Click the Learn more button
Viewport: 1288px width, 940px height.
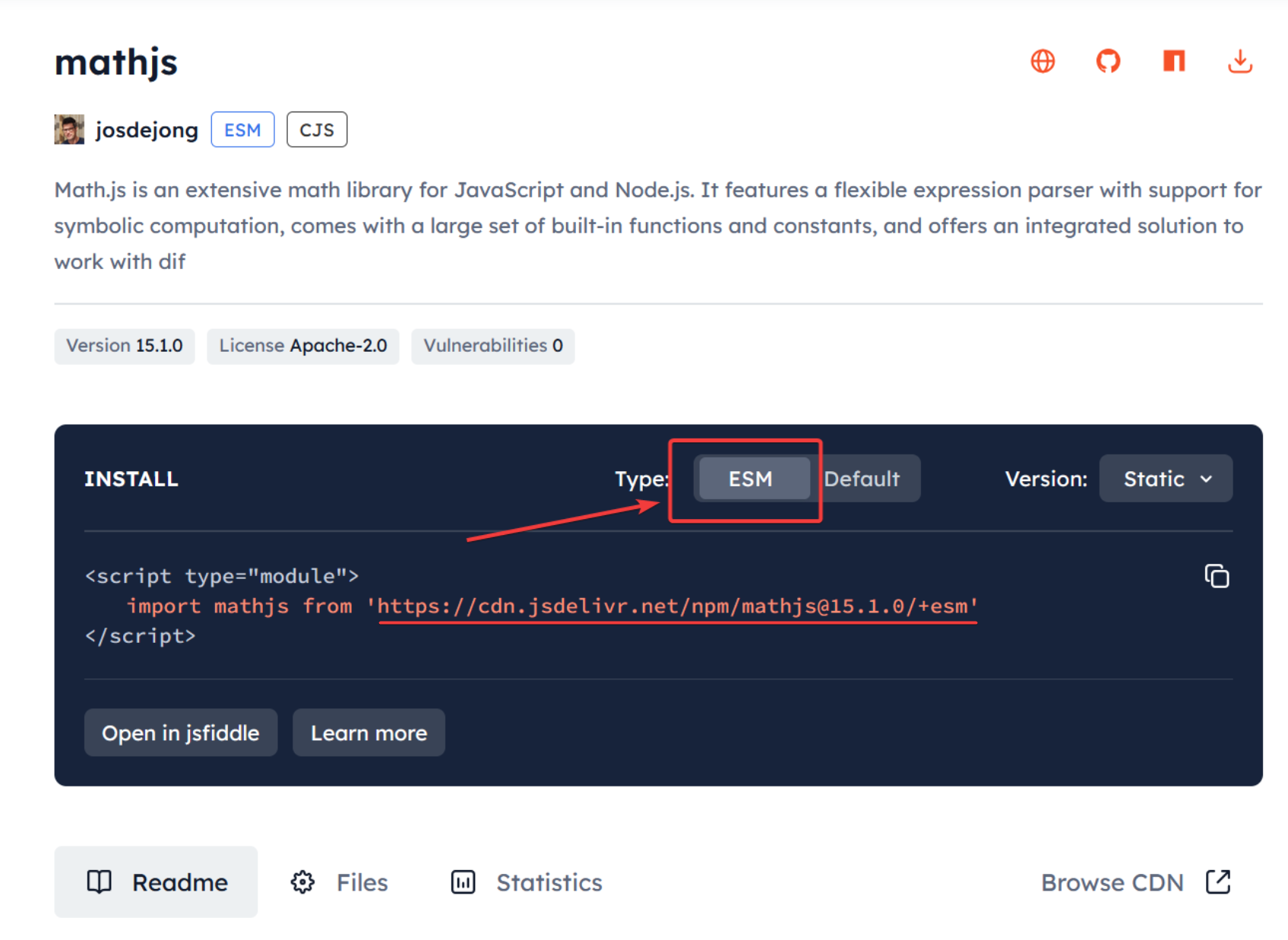point(369,733)
